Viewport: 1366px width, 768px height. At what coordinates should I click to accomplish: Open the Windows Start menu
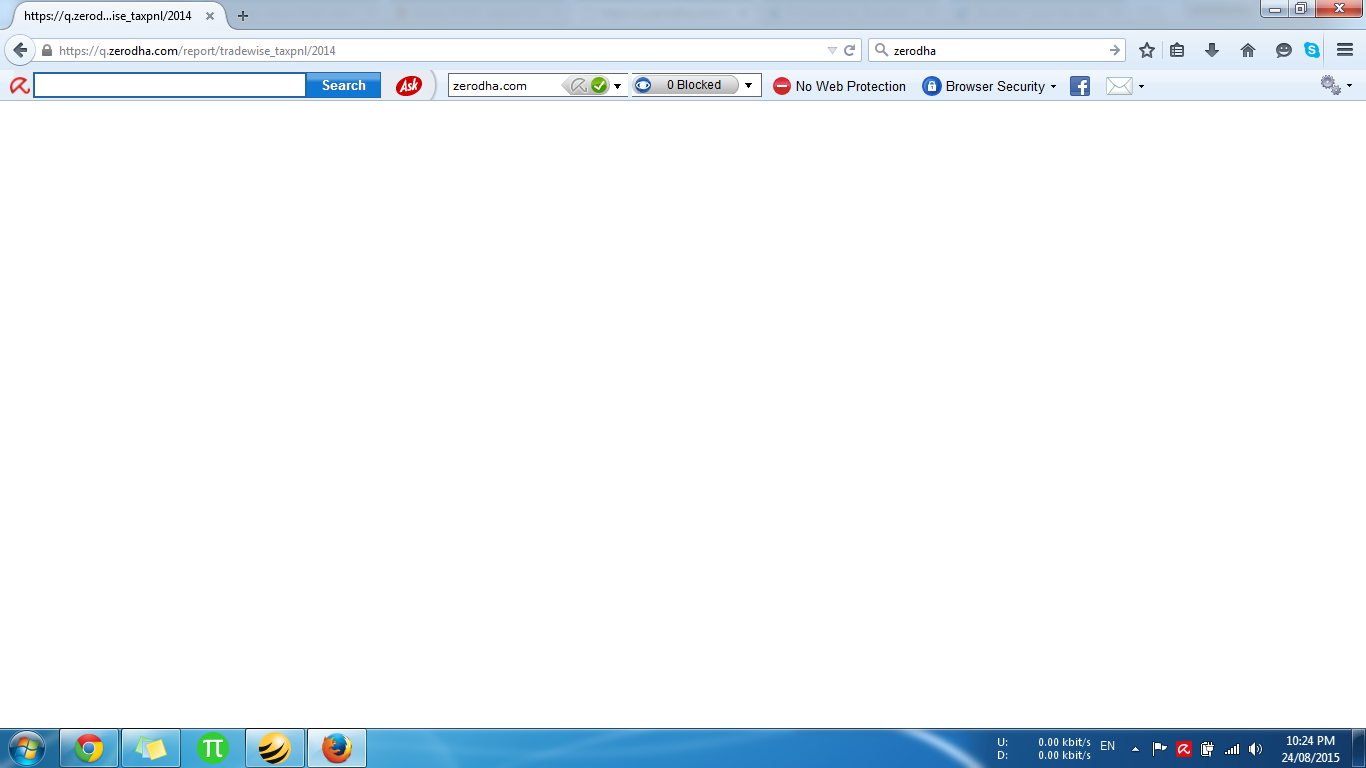tap(26, 748)
